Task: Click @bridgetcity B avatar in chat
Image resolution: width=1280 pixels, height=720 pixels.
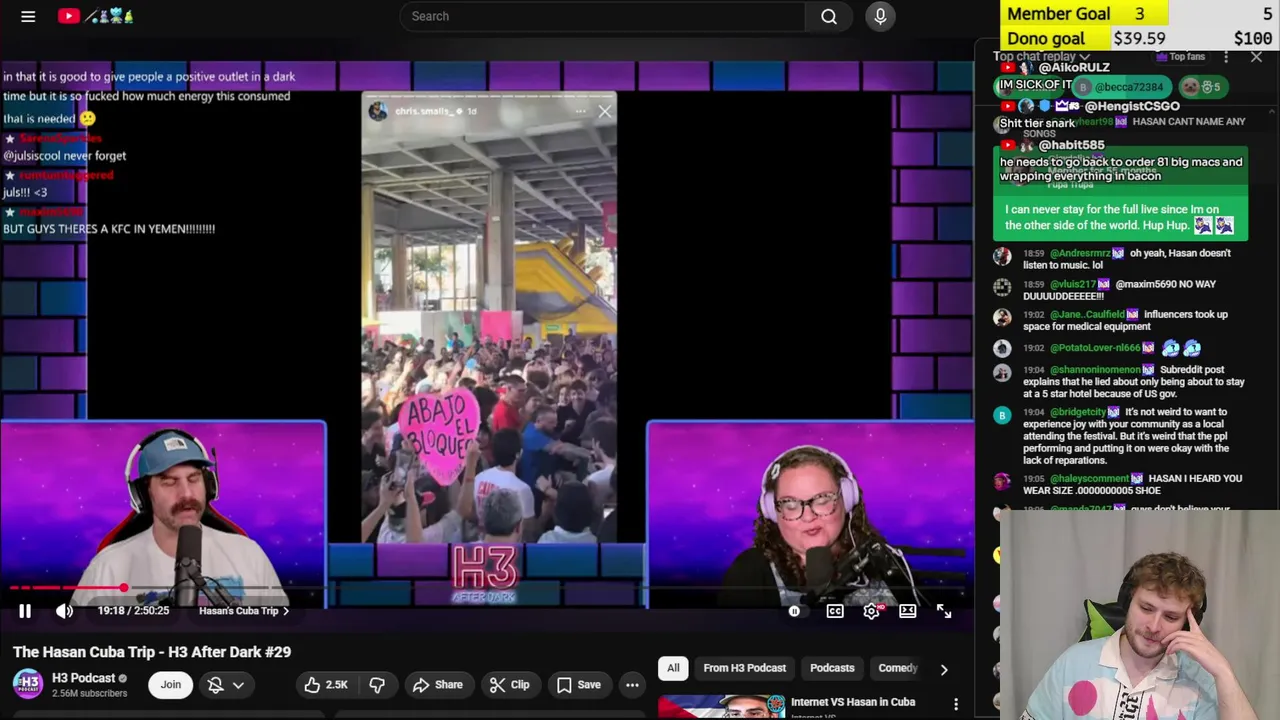Action: pos(1002,415)
